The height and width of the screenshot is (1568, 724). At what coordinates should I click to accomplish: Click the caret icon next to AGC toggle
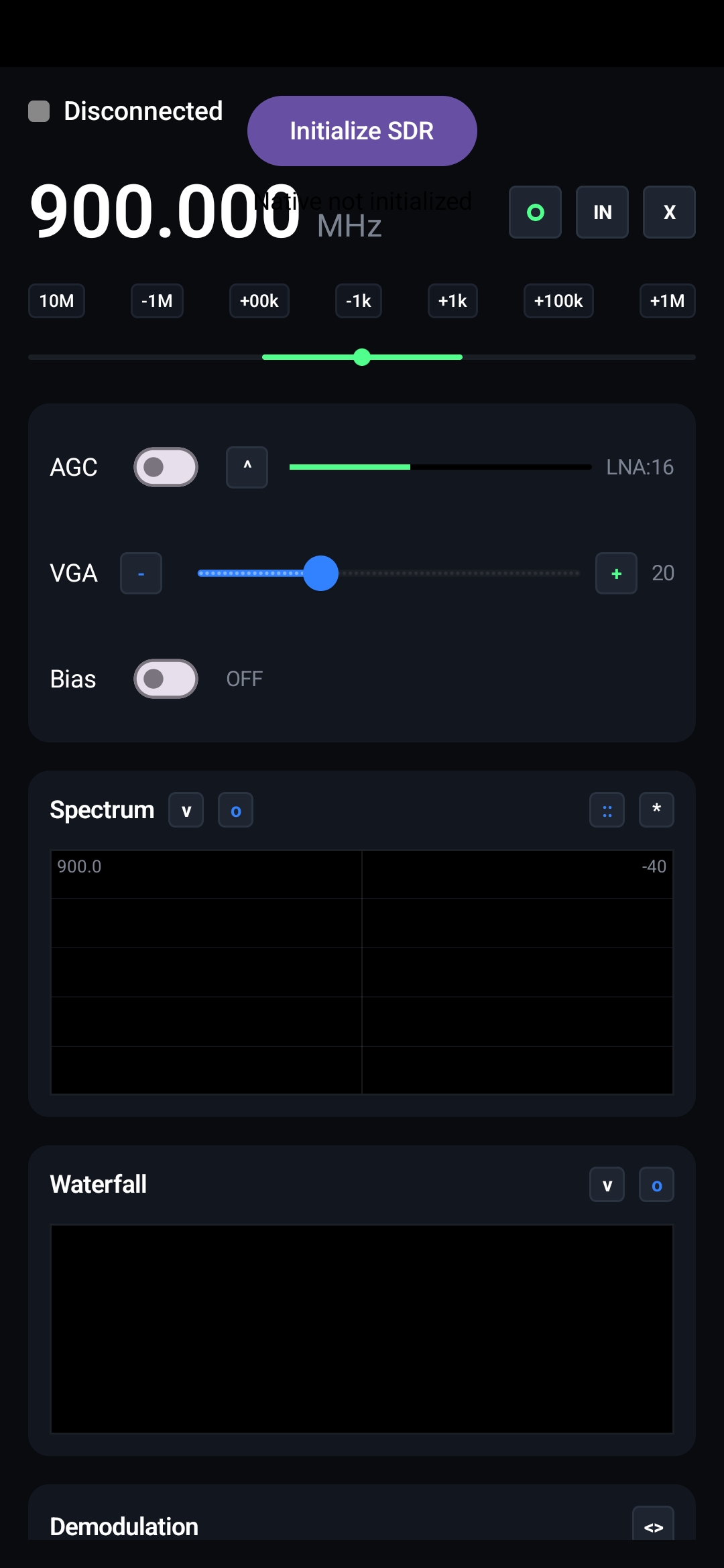point(246,467)
